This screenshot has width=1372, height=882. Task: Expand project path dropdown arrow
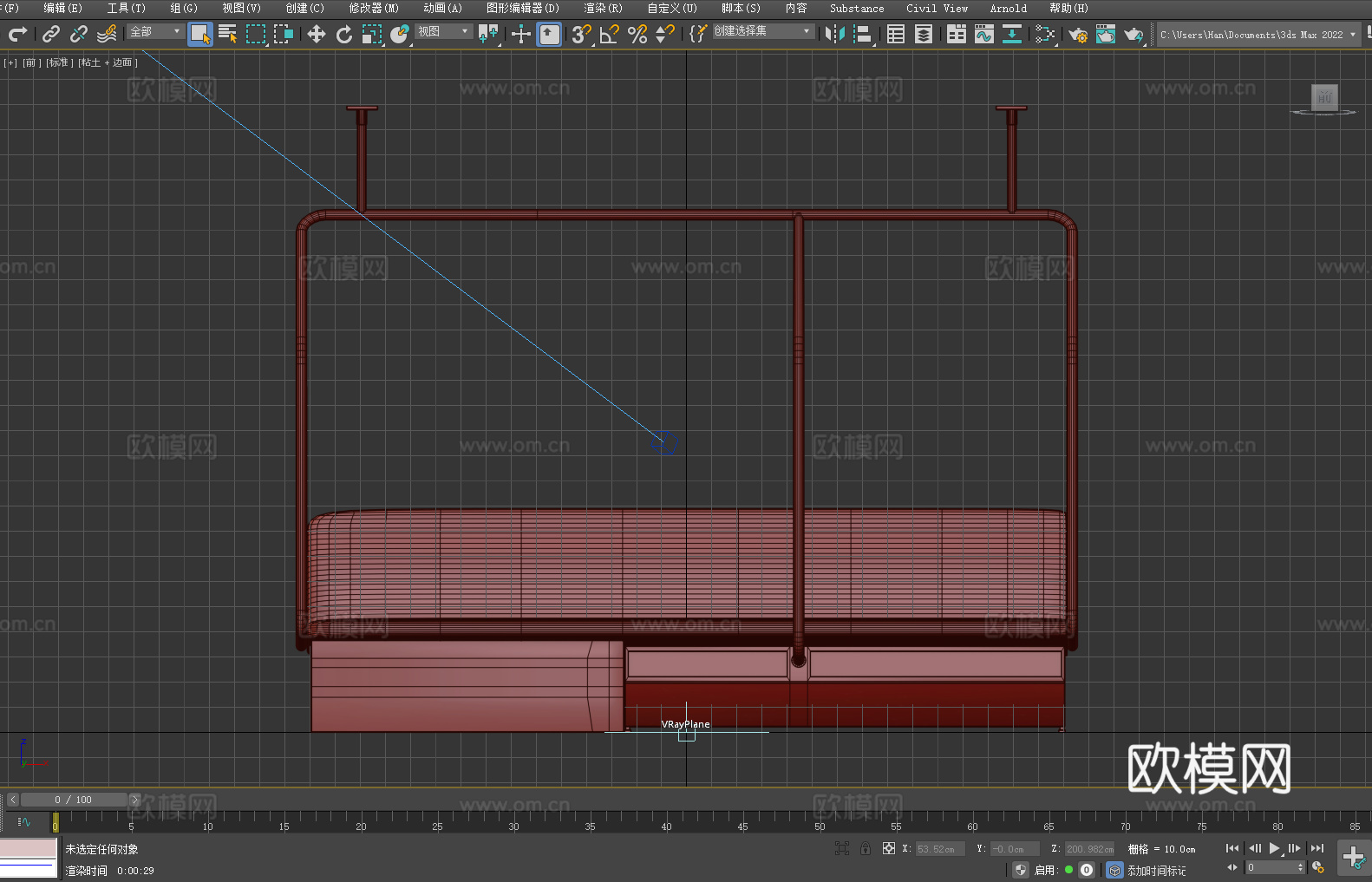[x=1352, y=35]
